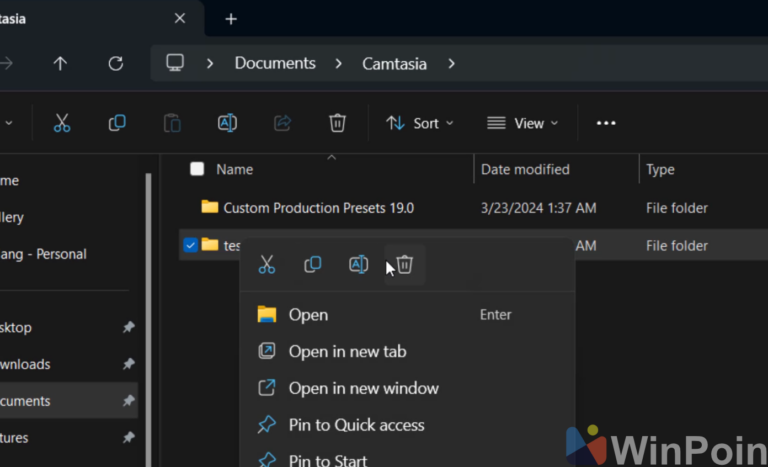Expand the chevron after Documents in the breadcrumb
Viewport: 768px width, 467px height.
click(x=338, y=64)
